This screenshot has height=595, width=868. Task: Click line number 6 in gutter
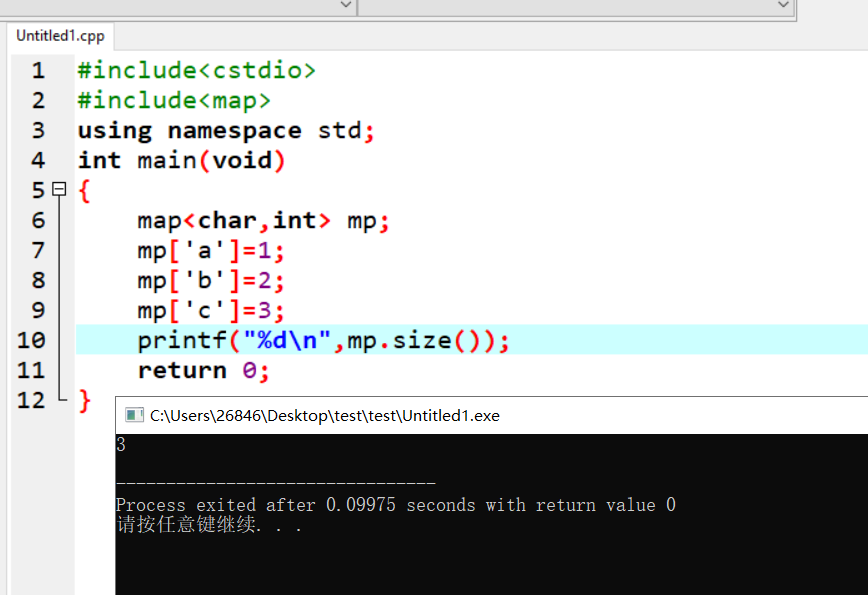click(x=38, y=220)
